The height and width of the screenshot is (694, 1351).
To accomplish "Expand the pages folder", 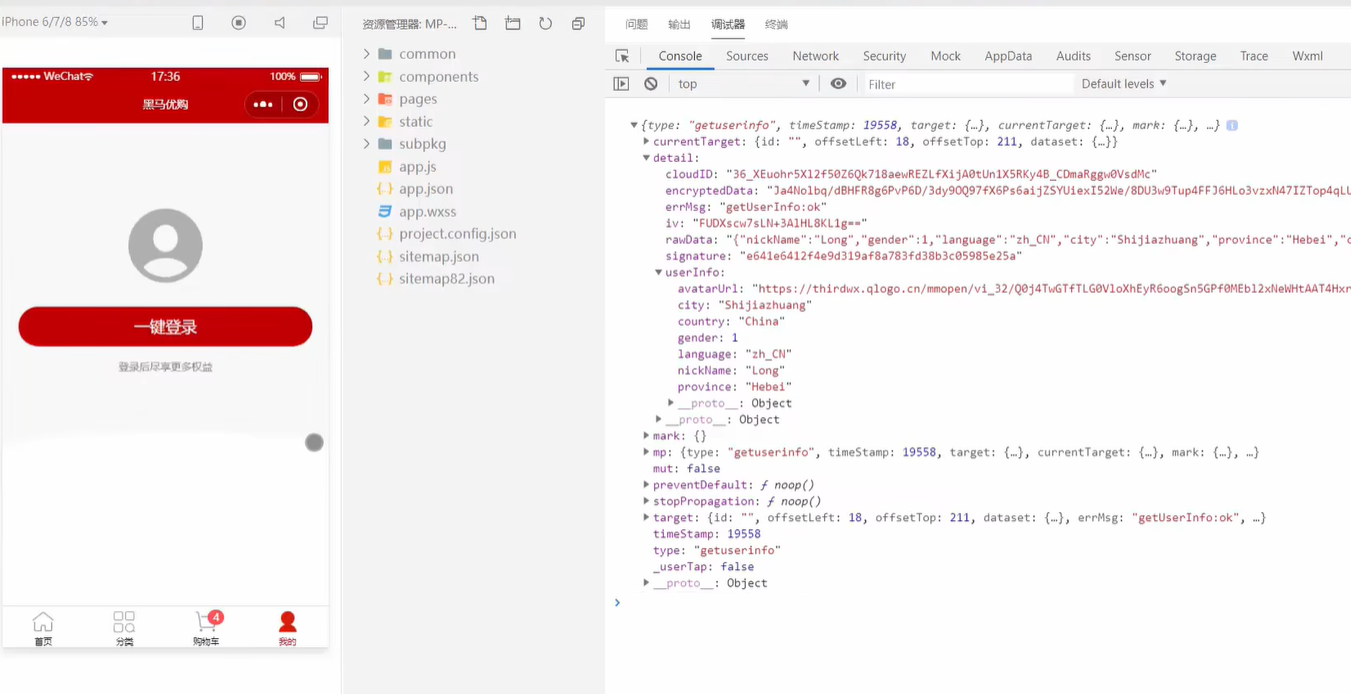I will [367, 99].
